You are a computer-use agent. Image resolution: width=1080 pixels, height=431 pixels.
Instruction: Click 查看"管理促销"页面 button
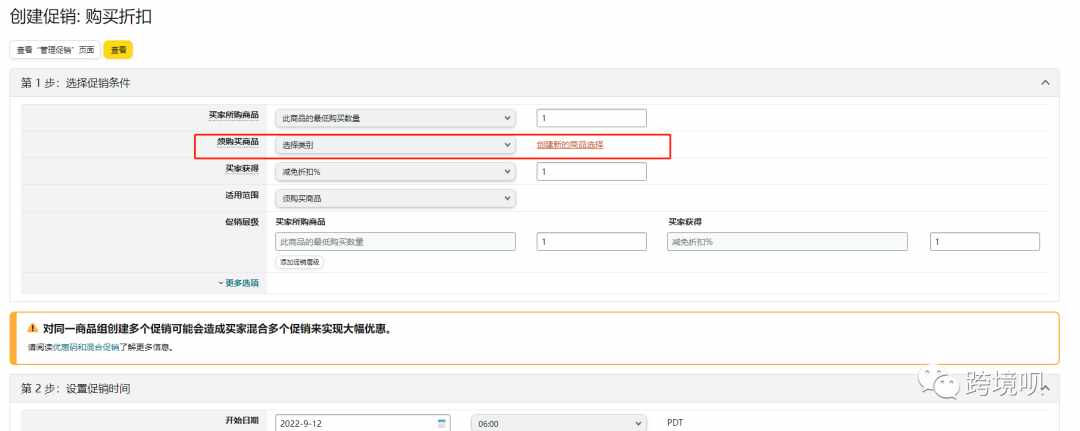55,50
